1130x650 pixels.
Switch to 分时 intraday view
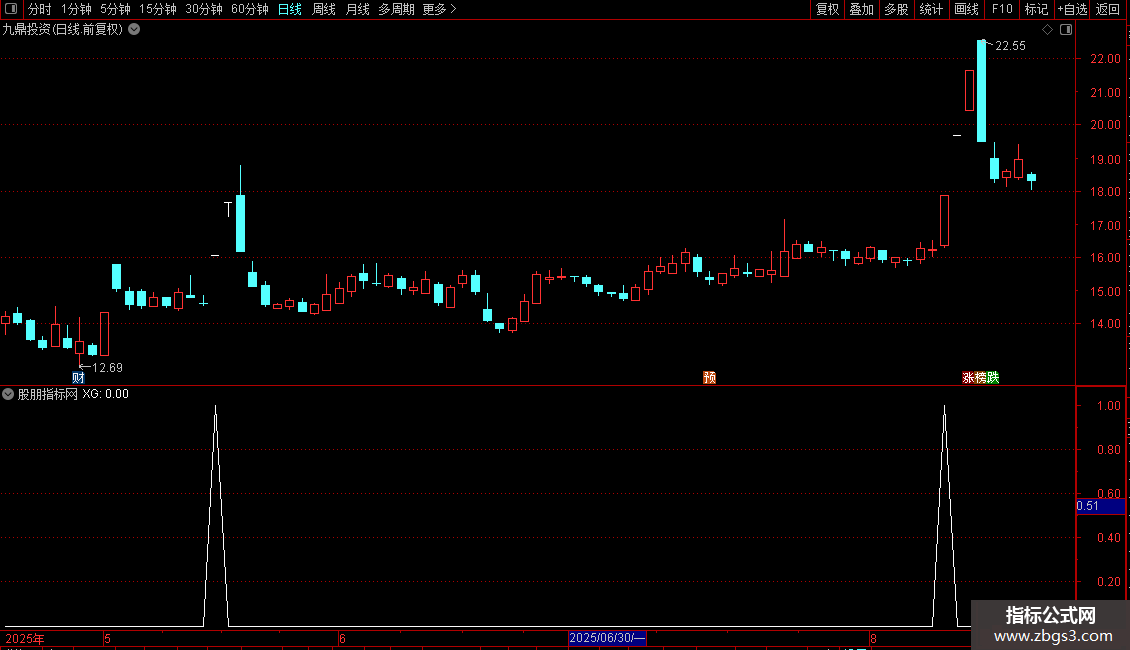point(40,9)
